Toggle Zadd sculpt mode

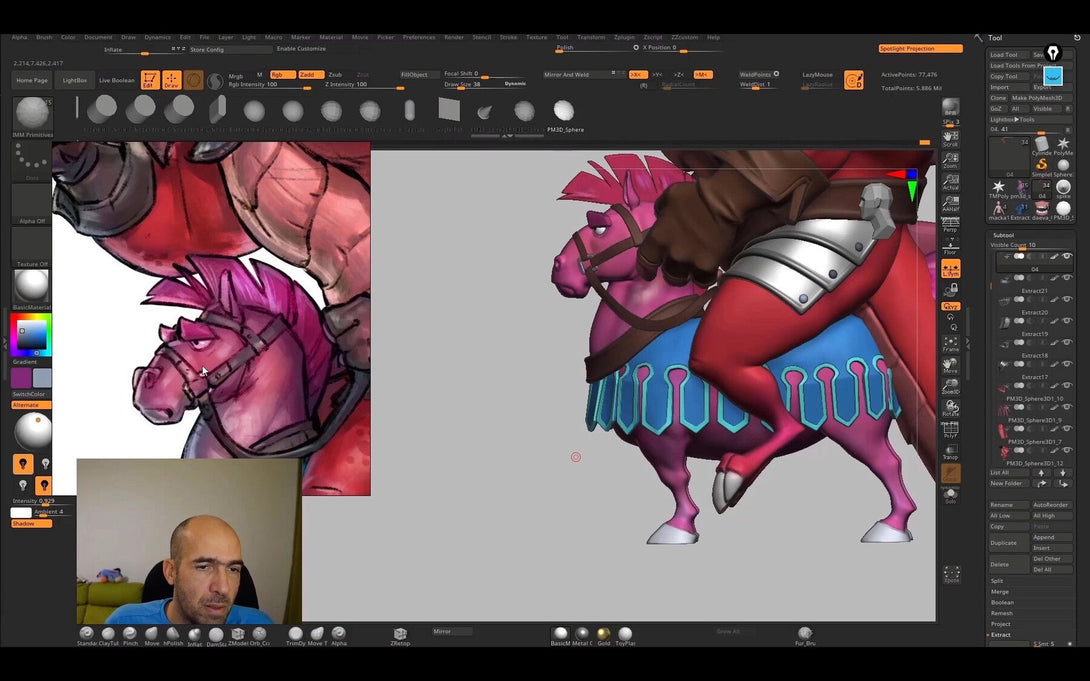coord(311,74)
